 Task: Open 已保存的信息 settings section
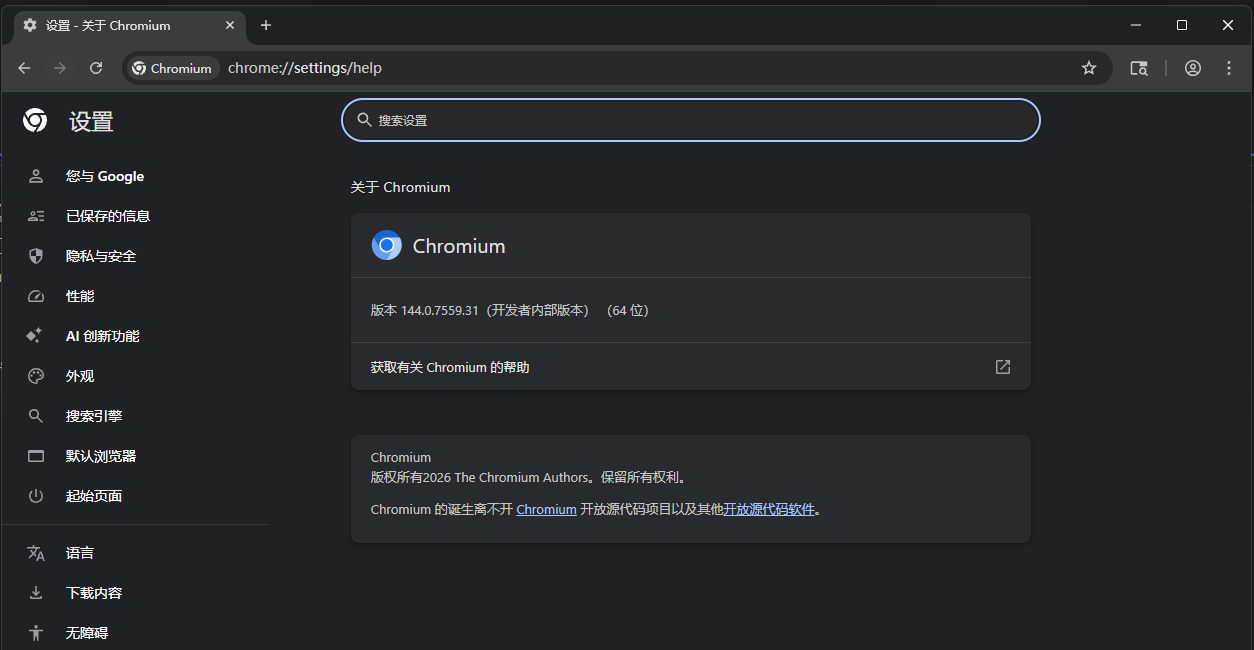[134, 216]
